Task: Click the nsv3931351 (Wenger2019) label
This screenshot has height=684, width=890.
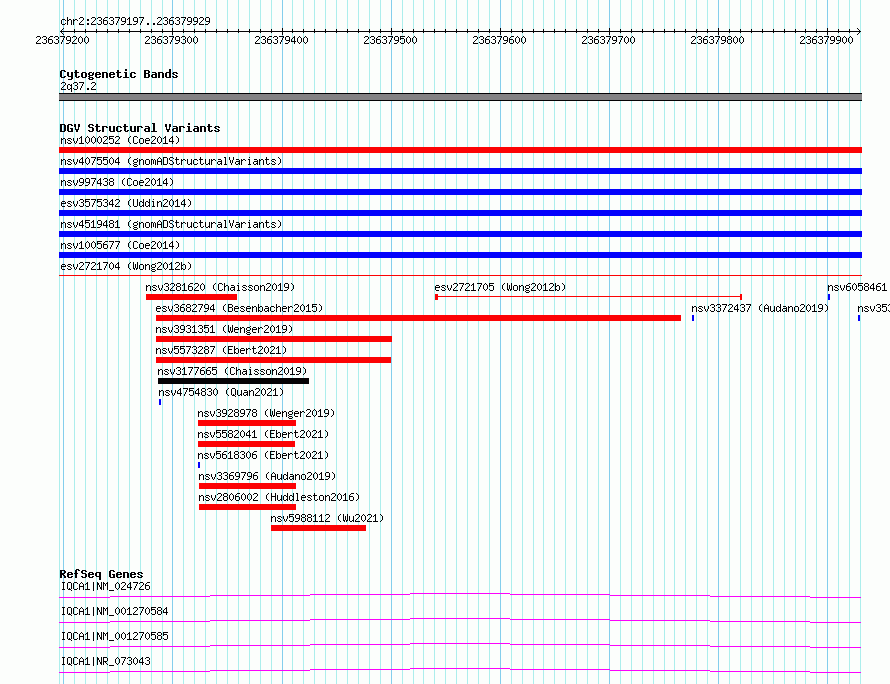Action: coord(224,329)
